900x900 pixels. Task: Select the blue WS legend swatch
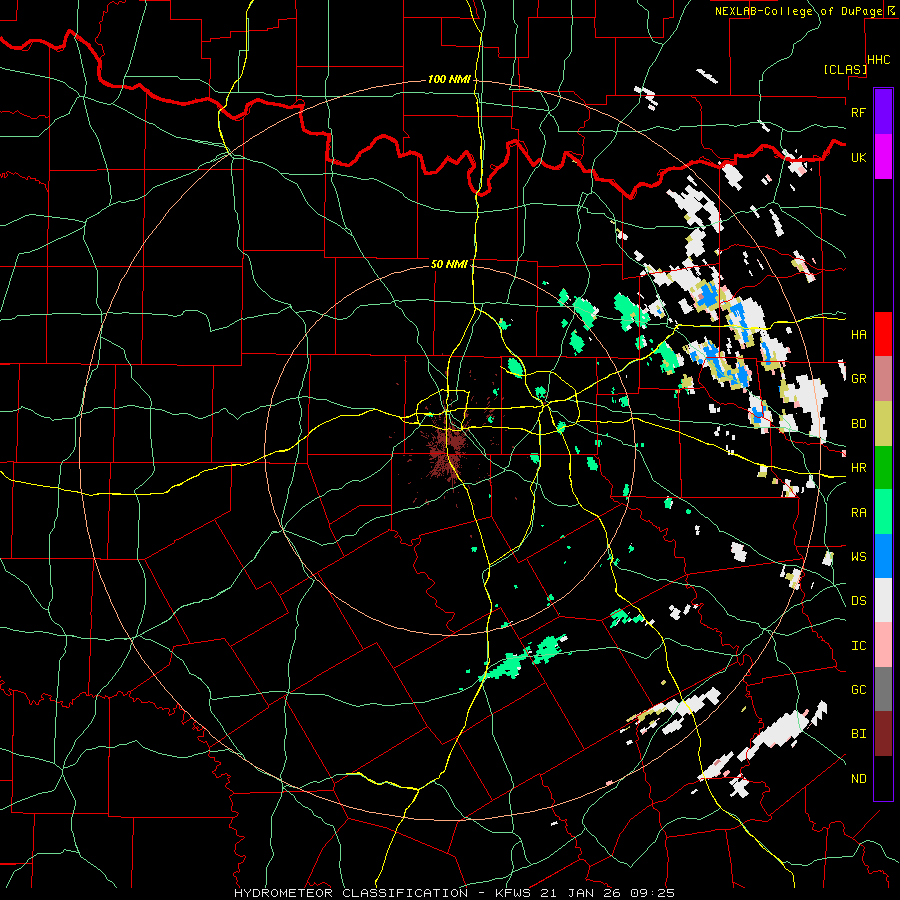tap(883, 556)
